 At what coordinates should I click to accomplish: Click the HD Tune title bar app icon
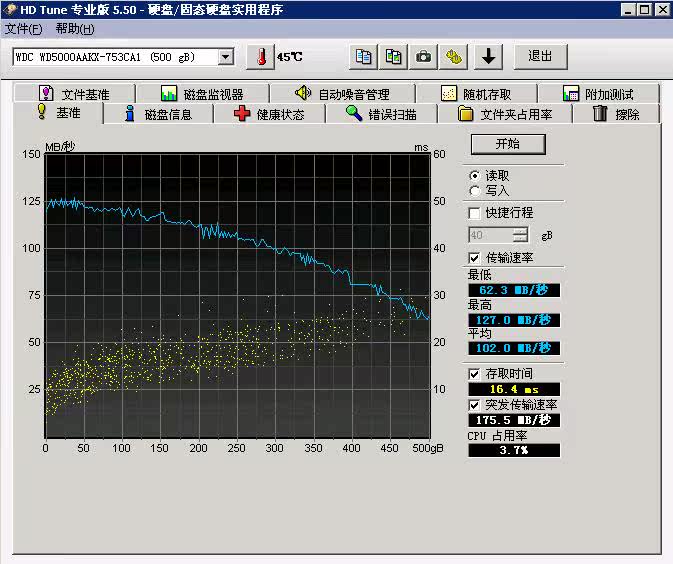click(x=10, y=9)
